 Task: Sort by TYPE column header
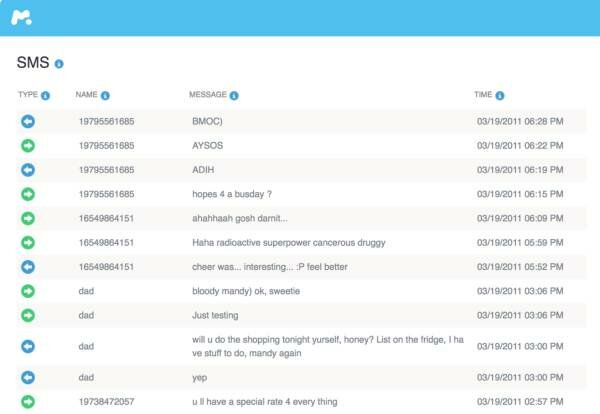click(28, 95)
